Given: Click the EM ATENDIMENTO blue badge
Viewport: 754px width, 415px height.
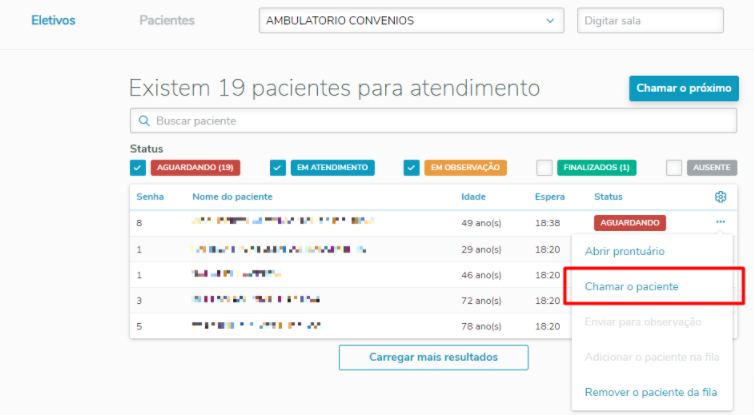Looking at the screenshot, I should coord(332,168).
